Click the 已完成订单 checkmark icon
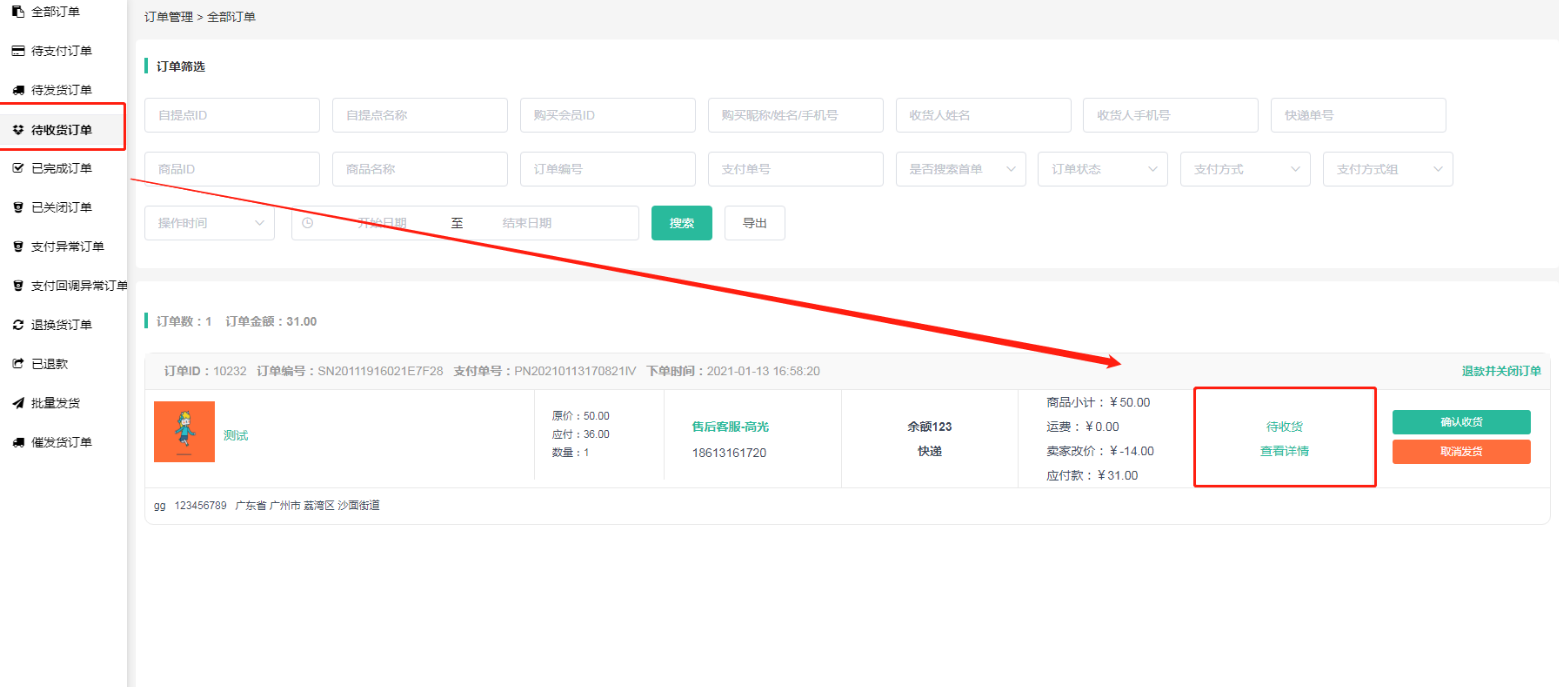The height and width of the screenshot is (687, 1559). coord(17,169)
